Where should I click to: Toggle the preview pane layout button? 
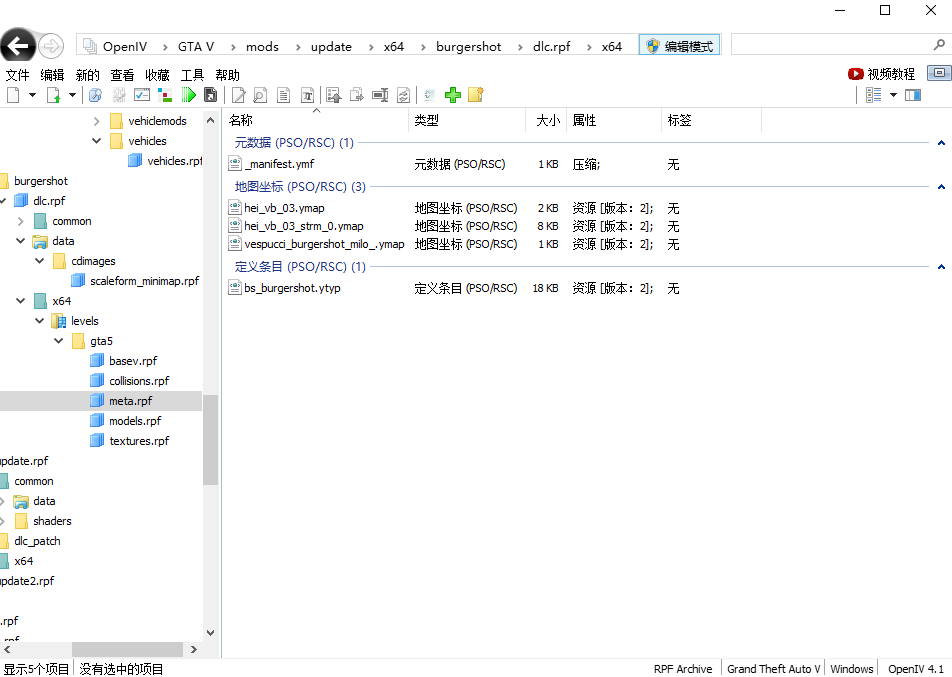point(913,95)
